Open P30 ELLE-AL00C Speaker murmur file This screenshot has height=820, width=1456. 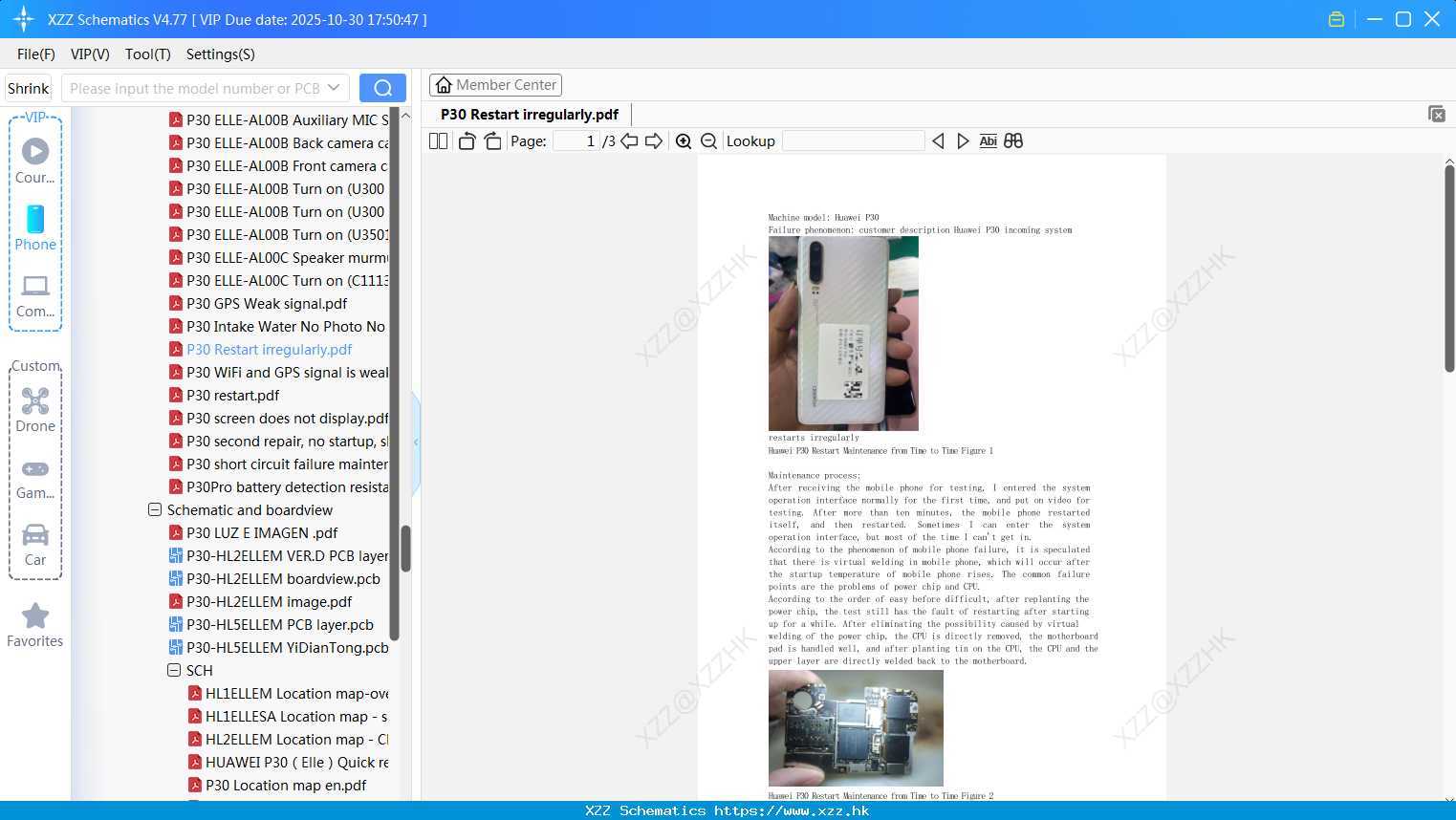pos(288,258)
